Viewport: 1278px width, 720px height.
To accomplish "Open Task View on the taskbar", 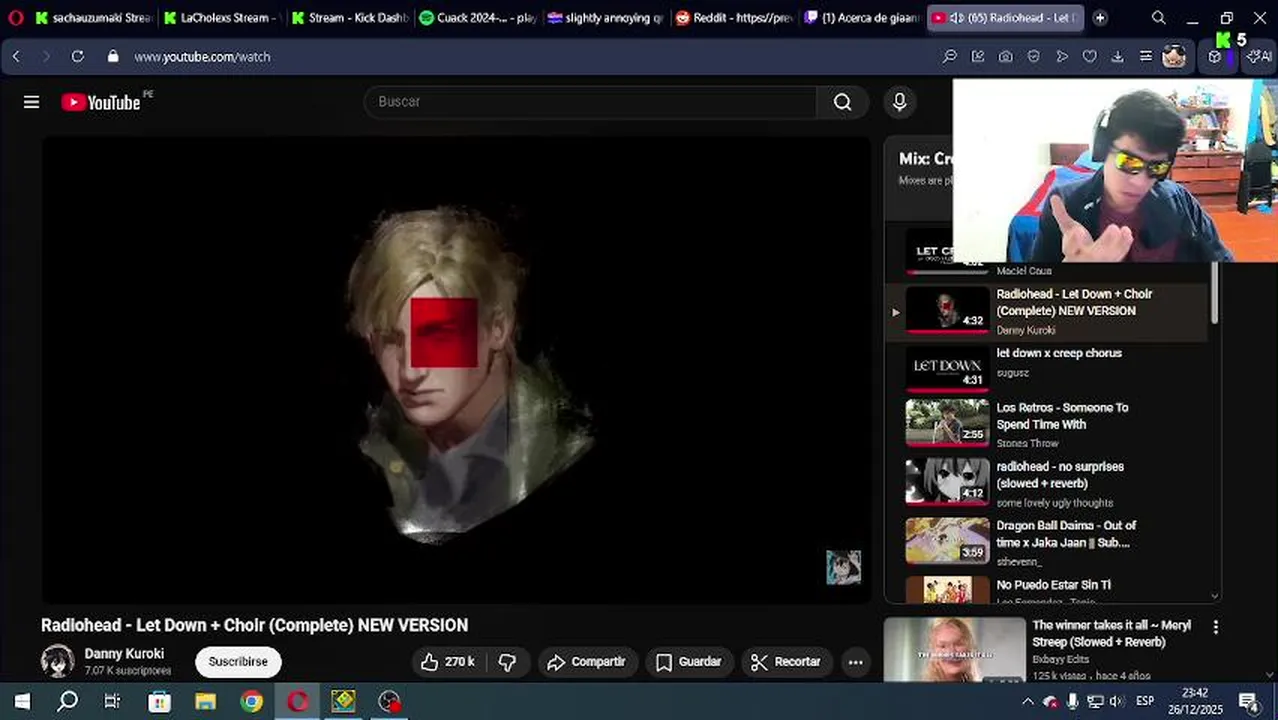I will point(113,701).
